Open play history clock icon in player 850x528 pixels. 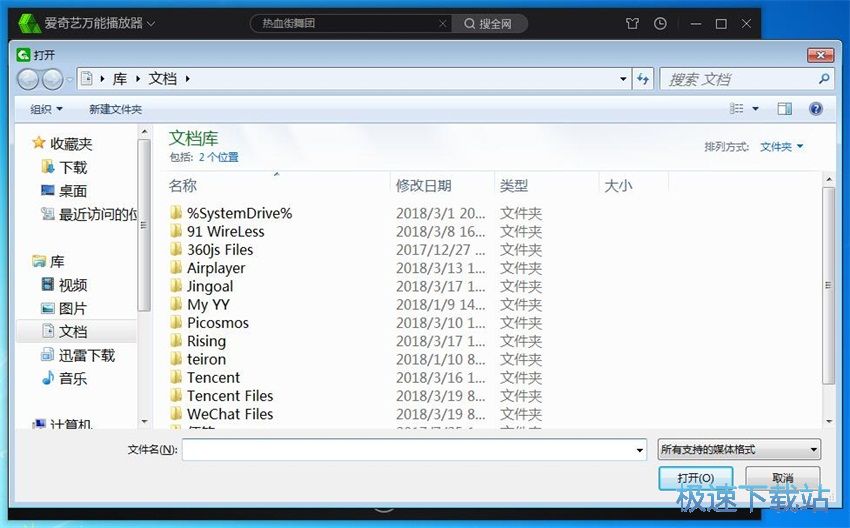point(660,23)
